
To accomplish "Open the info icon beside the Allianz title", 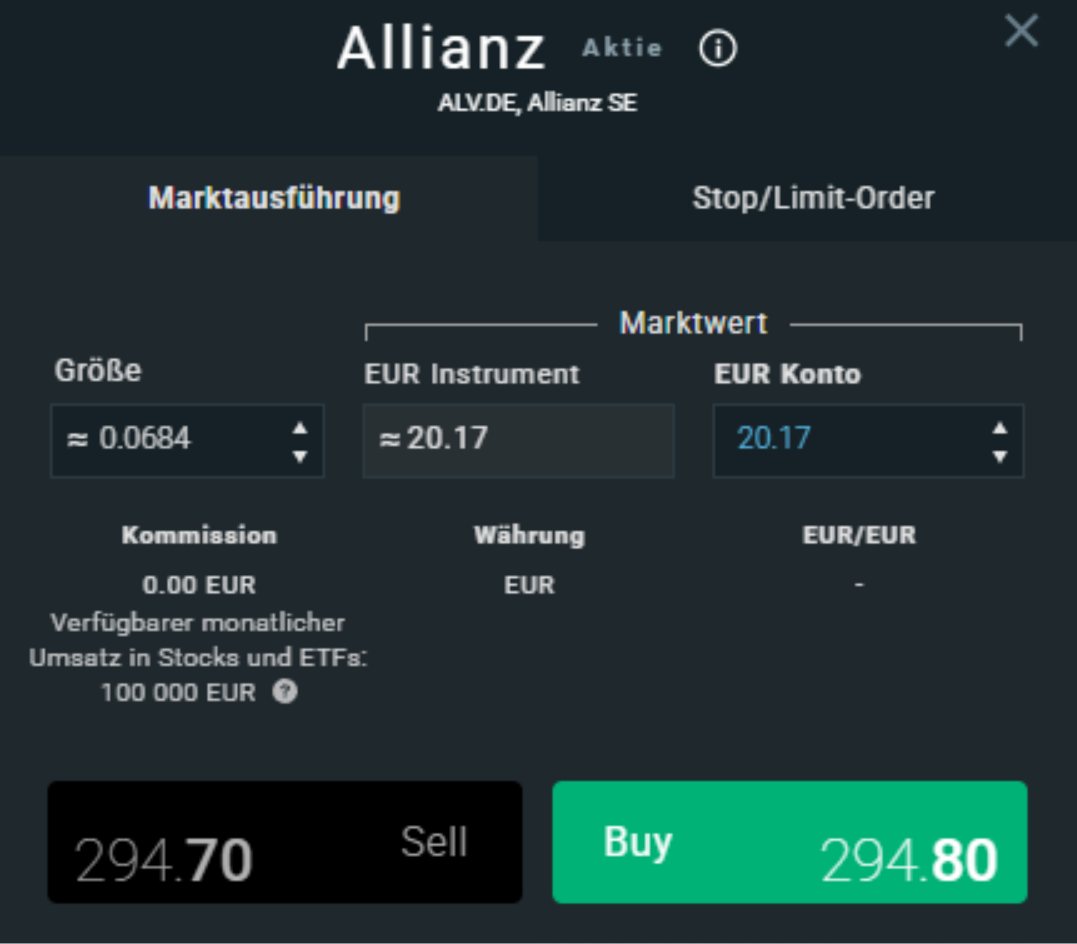I will (721, 47).
